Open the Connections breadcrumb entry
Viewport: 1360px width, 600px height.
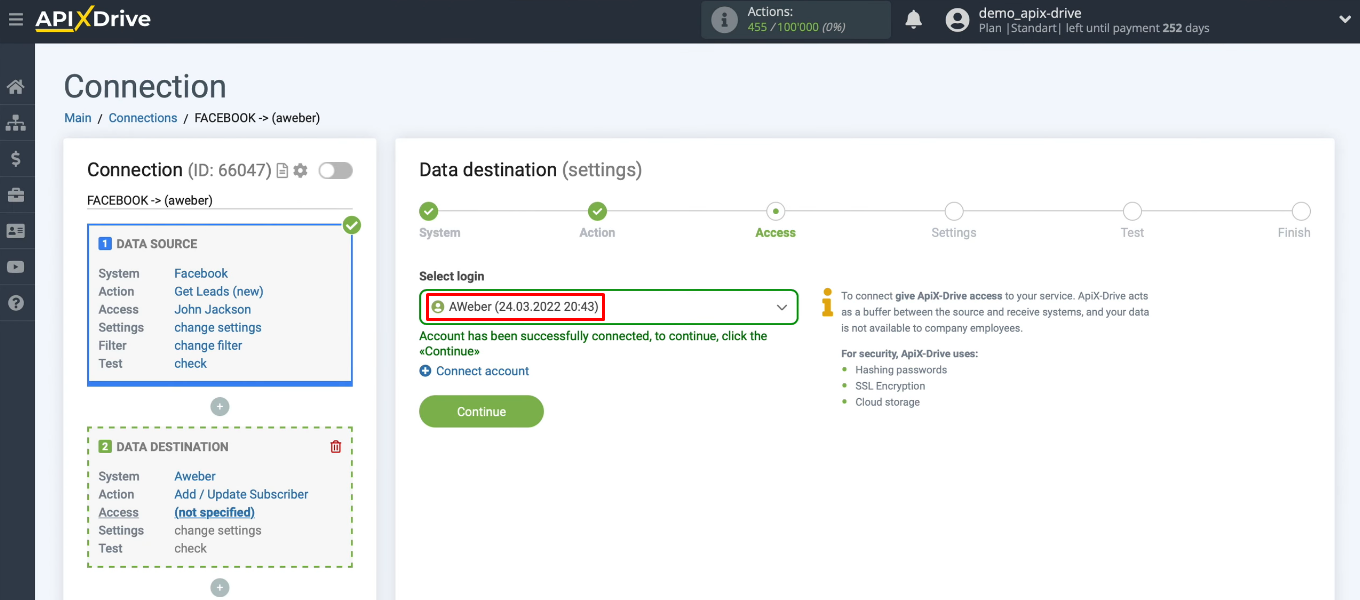(x=142, y=117)
